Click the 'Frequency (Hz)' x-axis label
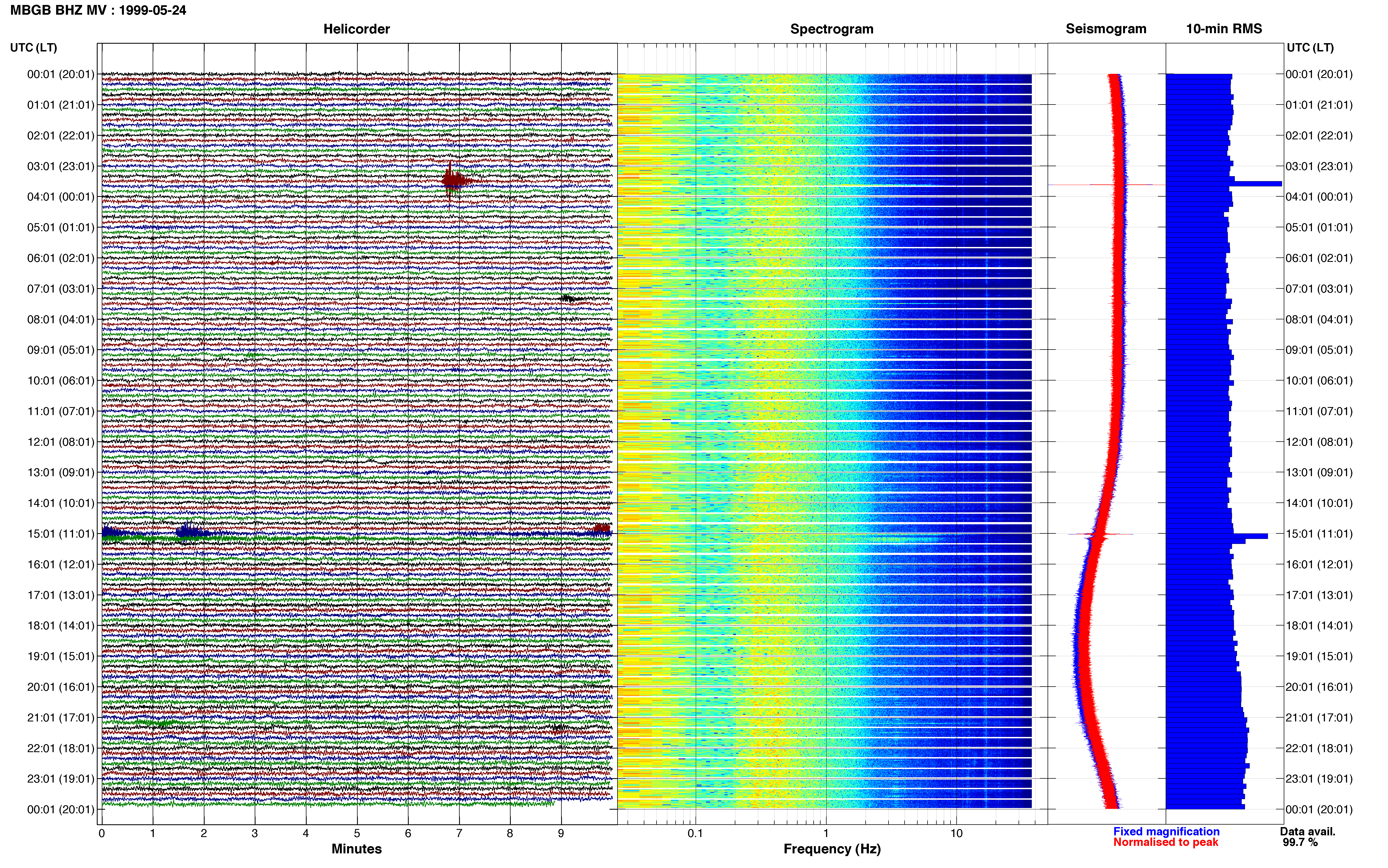The width and height of the screenshot is (1388, 868). [x=832, y=848]
